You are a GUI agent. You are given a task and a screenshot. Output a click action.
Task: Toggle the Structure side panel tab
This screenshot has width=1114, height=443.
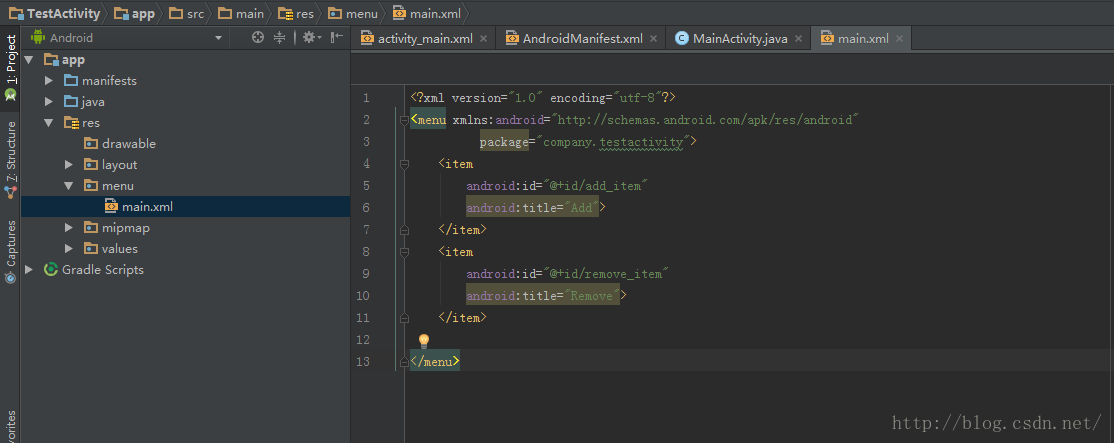point(10,158)
